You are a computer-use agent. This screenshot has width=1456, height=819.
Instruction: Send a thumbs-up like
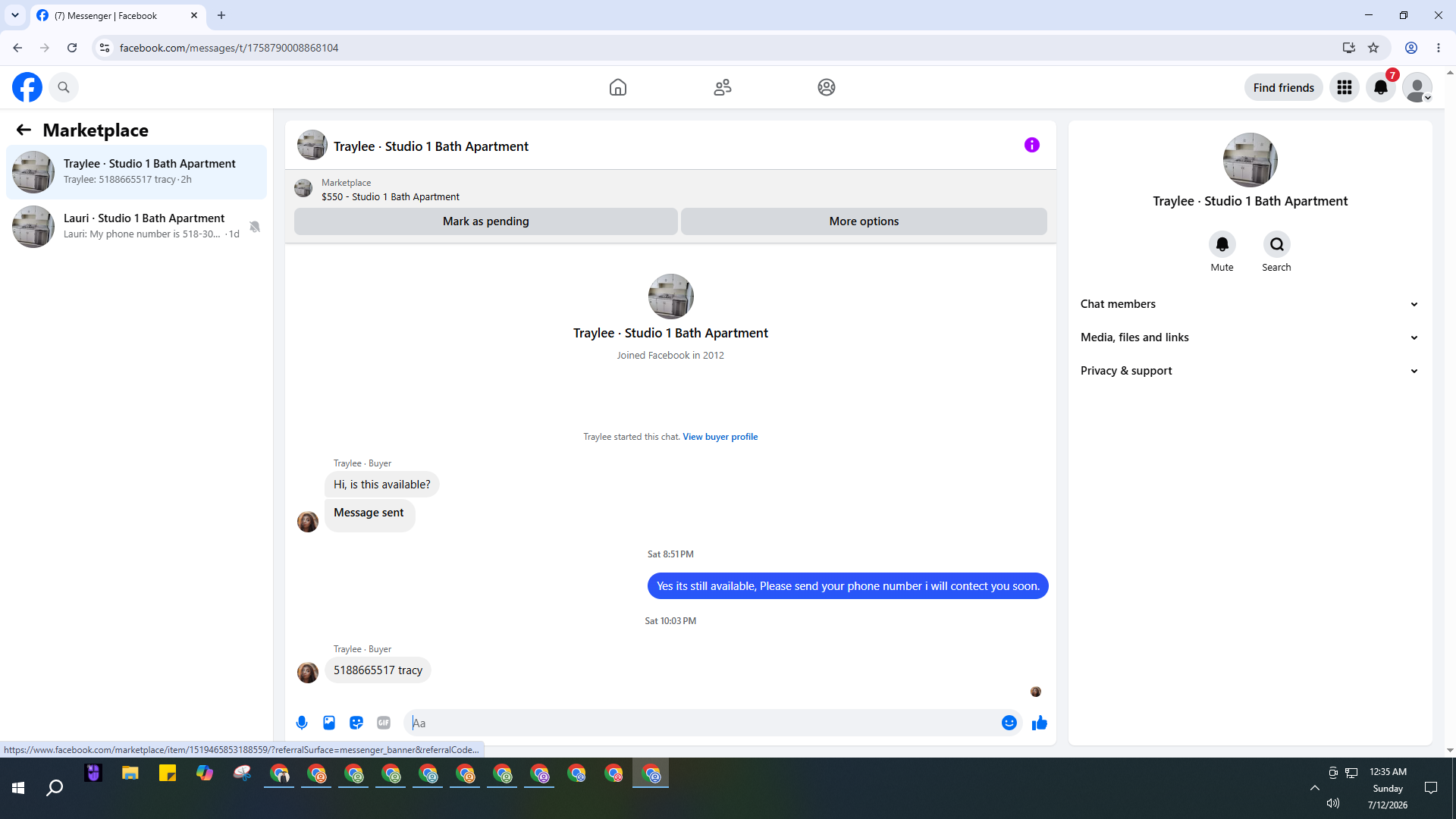[1040, 723]
